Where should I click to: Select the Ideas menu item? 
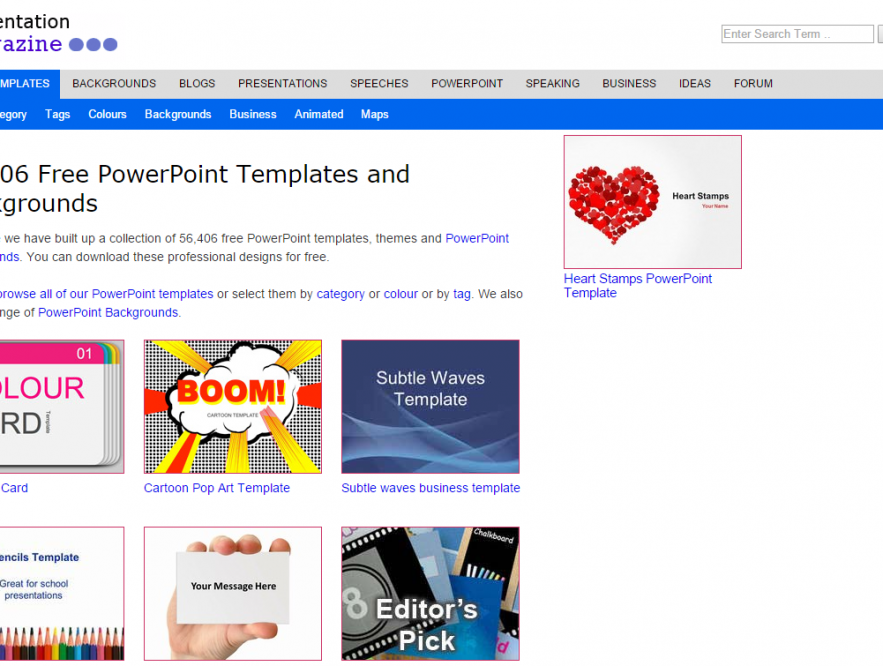(694, 84)
